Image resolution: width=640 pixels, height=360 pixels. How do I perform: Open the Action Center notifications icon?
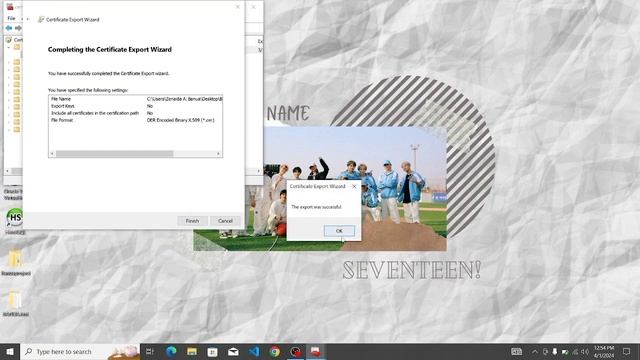[627, 351]
